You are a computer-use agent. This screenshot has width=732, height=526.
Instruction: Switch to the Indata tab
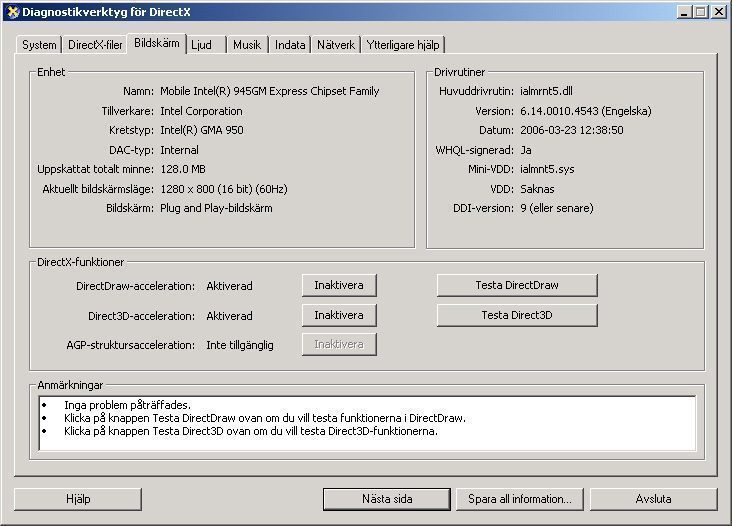(289, 45)
